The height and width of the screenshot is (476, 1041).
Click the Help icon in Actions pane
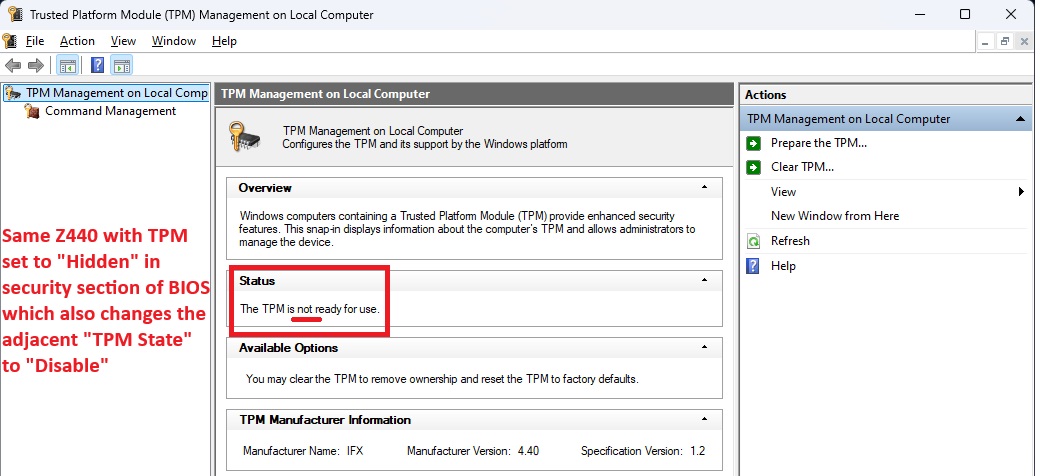point(753,266)
